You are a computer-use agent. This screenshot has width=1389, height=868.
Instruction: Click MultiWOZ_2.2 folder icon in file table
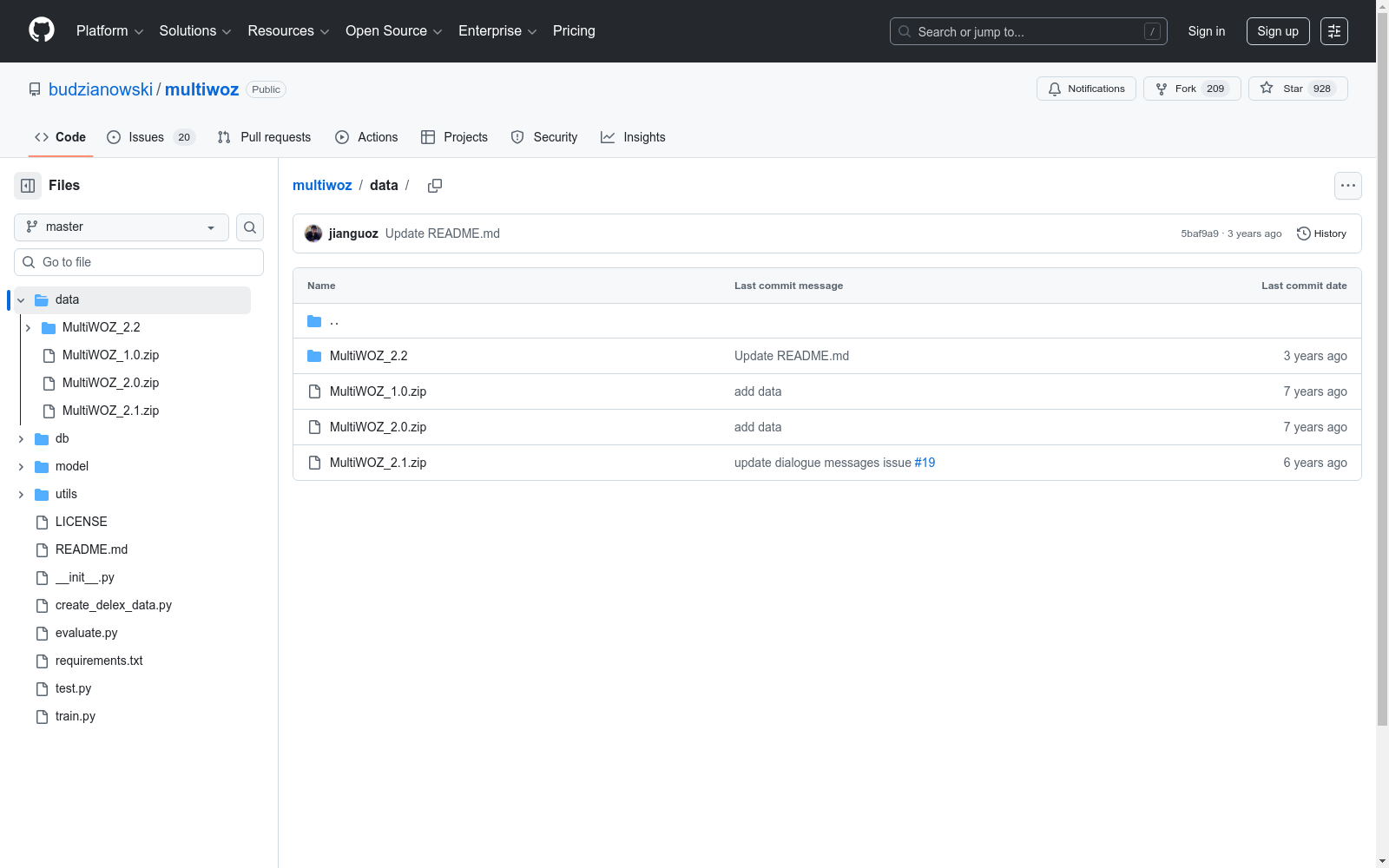314,356
